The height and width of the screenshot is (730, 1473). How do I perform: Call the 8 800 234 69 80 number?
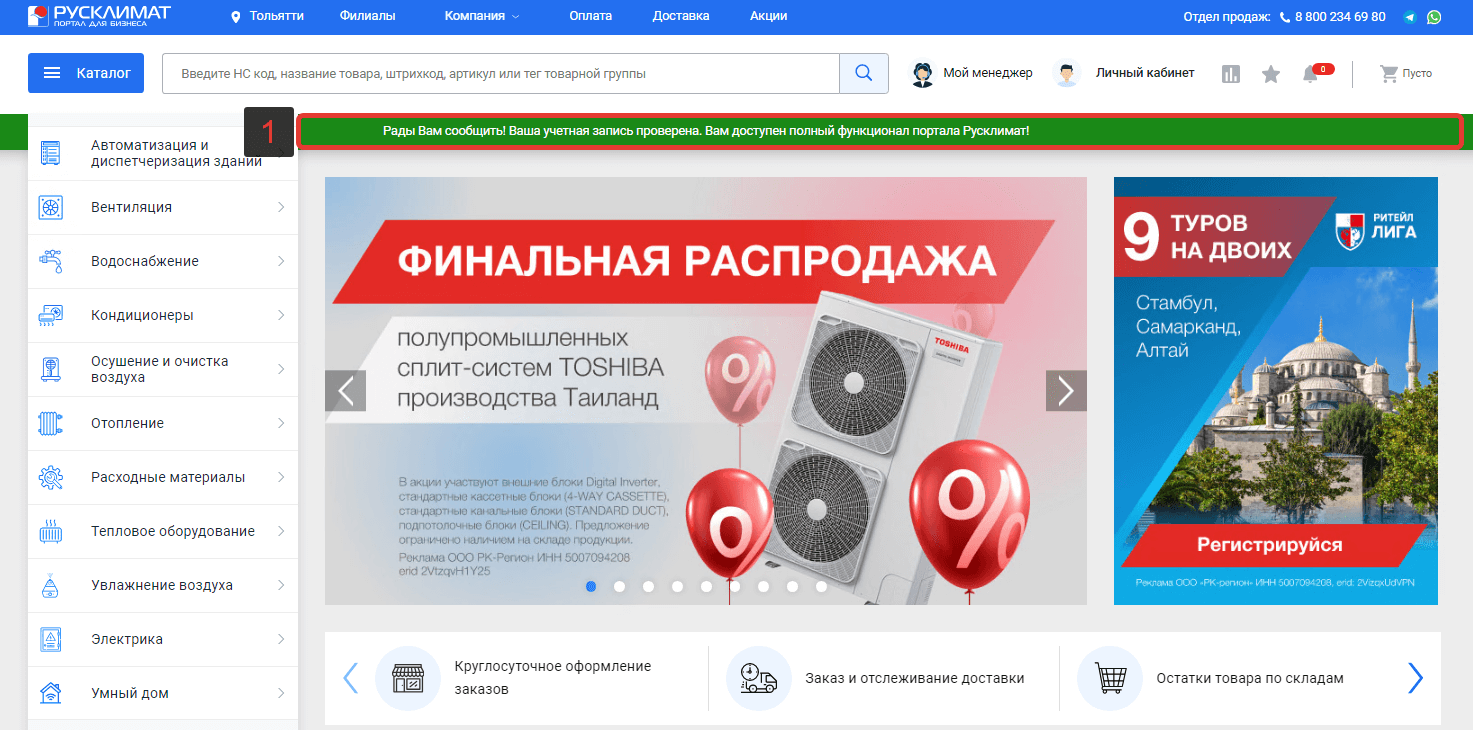(x=1340, y=17)
